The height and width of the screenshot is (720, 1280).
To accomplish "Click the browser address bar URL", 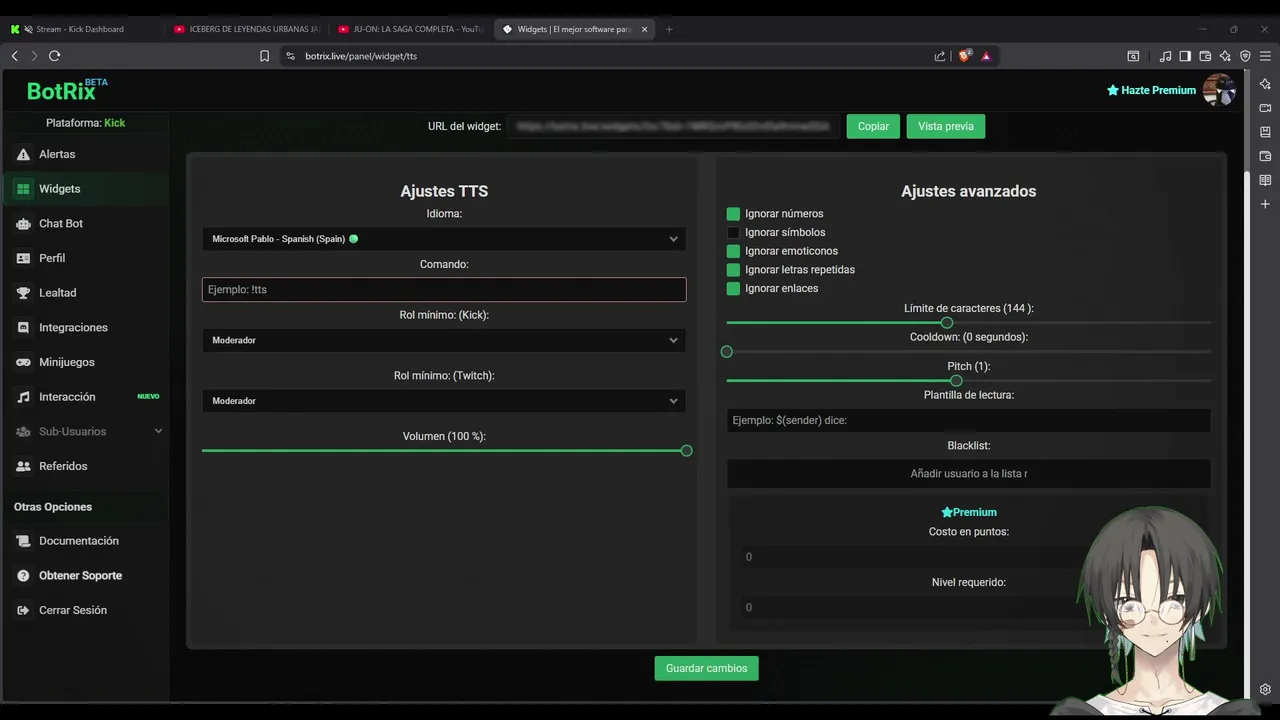I will pos(361,56).
